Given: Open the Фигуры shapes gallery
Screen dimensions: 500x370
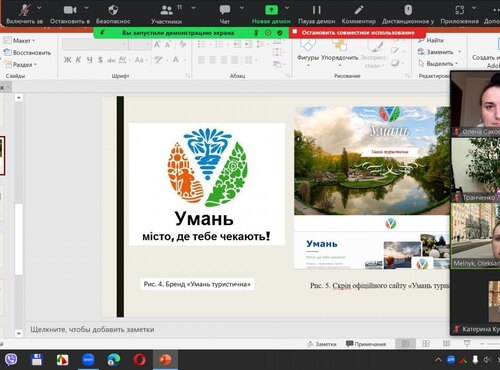Looking at the screenshot, I should pos(308,52).
